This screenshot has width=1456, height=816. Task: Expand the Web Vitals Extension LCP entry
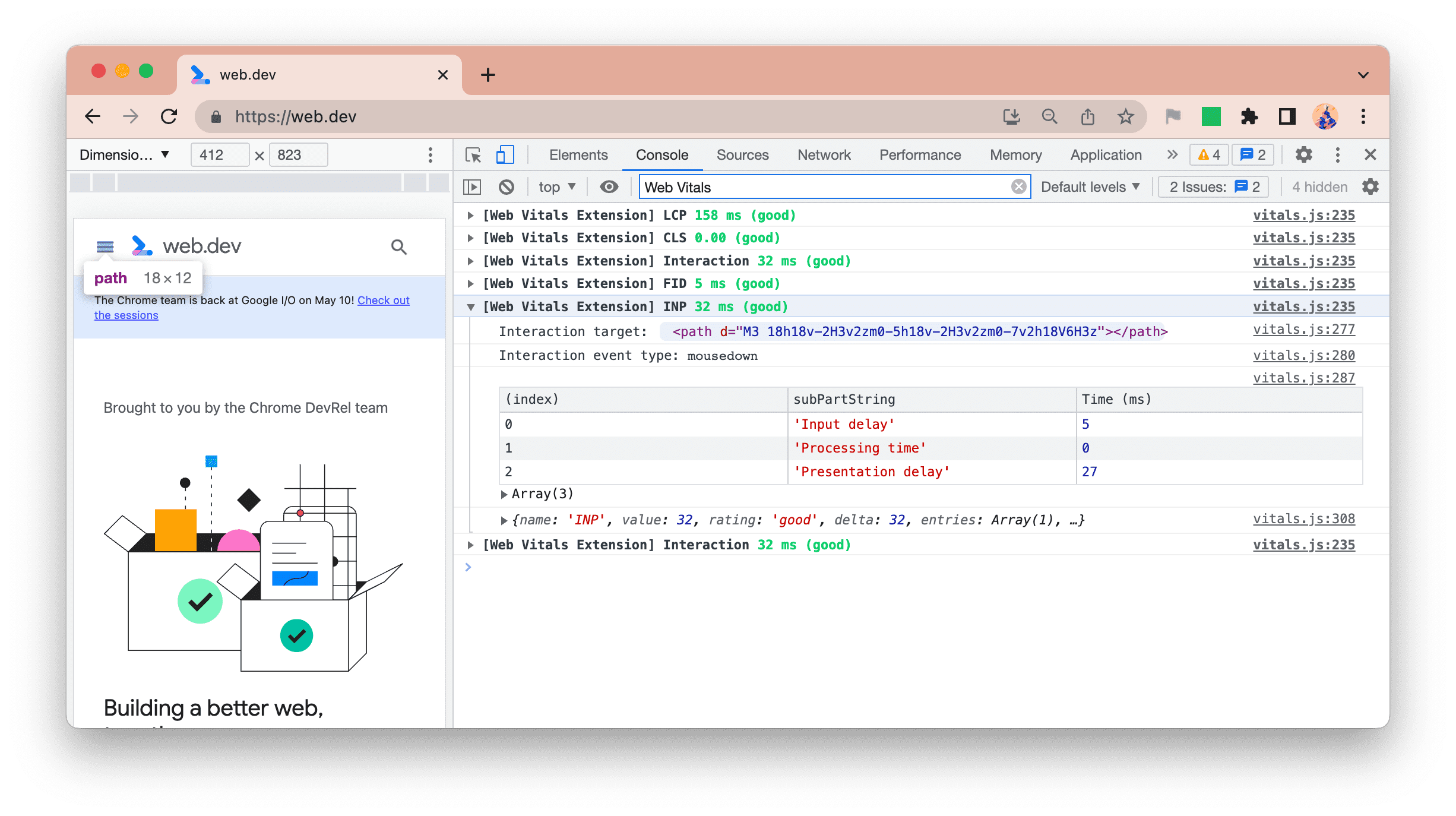coord(471,214)
